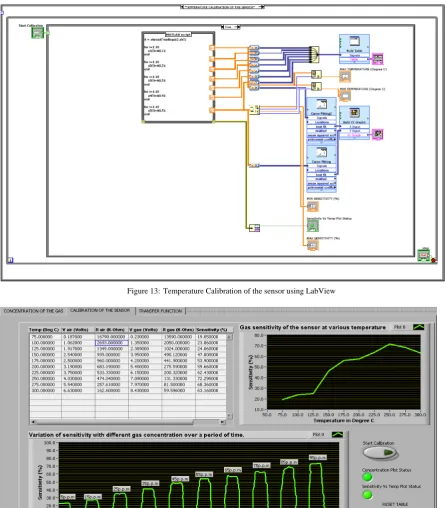Click the sensitivity versus temperature graph plot area
446x508 pixels.
click(344, 372)
